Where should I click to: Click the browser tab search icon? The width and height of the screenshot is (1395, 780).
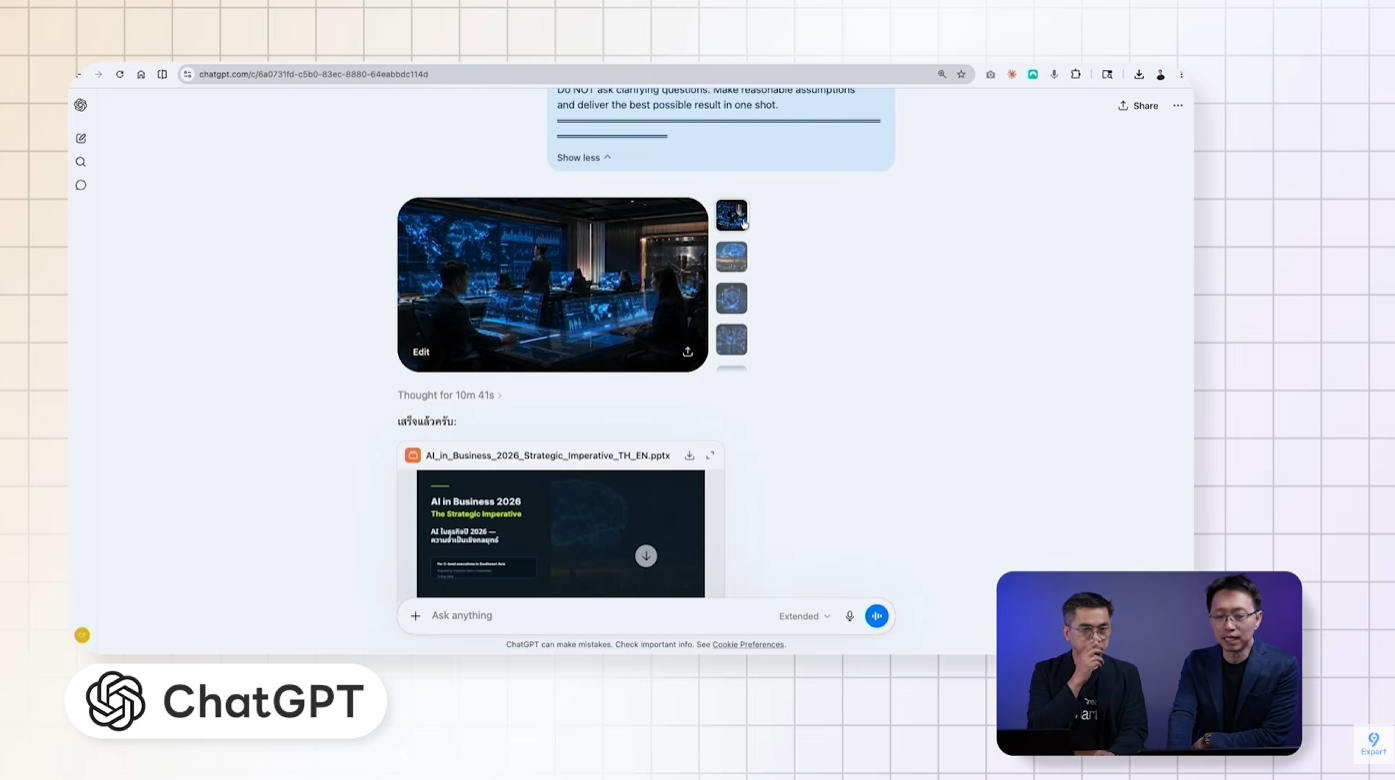pyautogui.click(x=1107, y=74)
